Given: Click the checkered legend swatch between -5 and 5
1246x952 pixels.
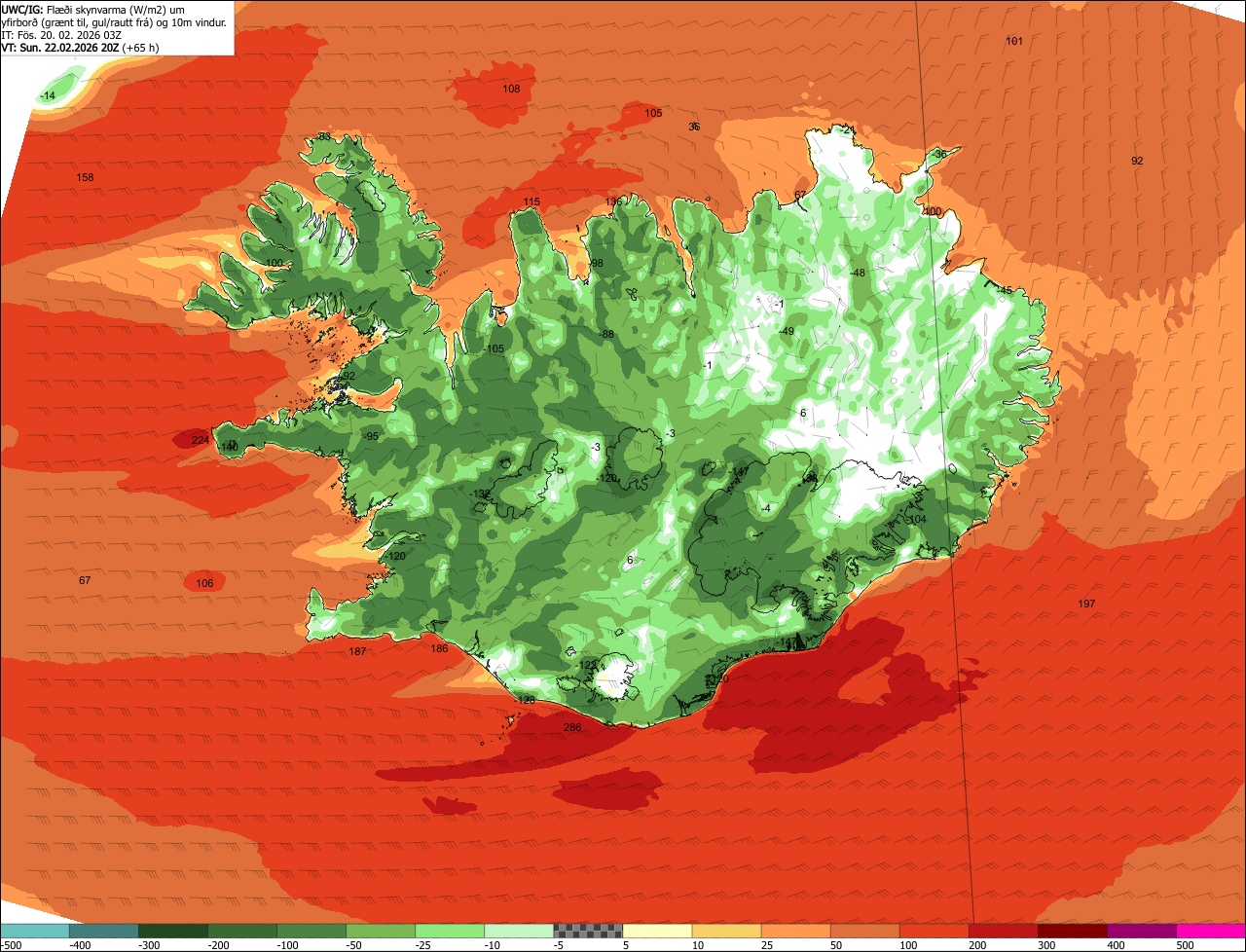Looking at the screenshot, I should point(588,930).
